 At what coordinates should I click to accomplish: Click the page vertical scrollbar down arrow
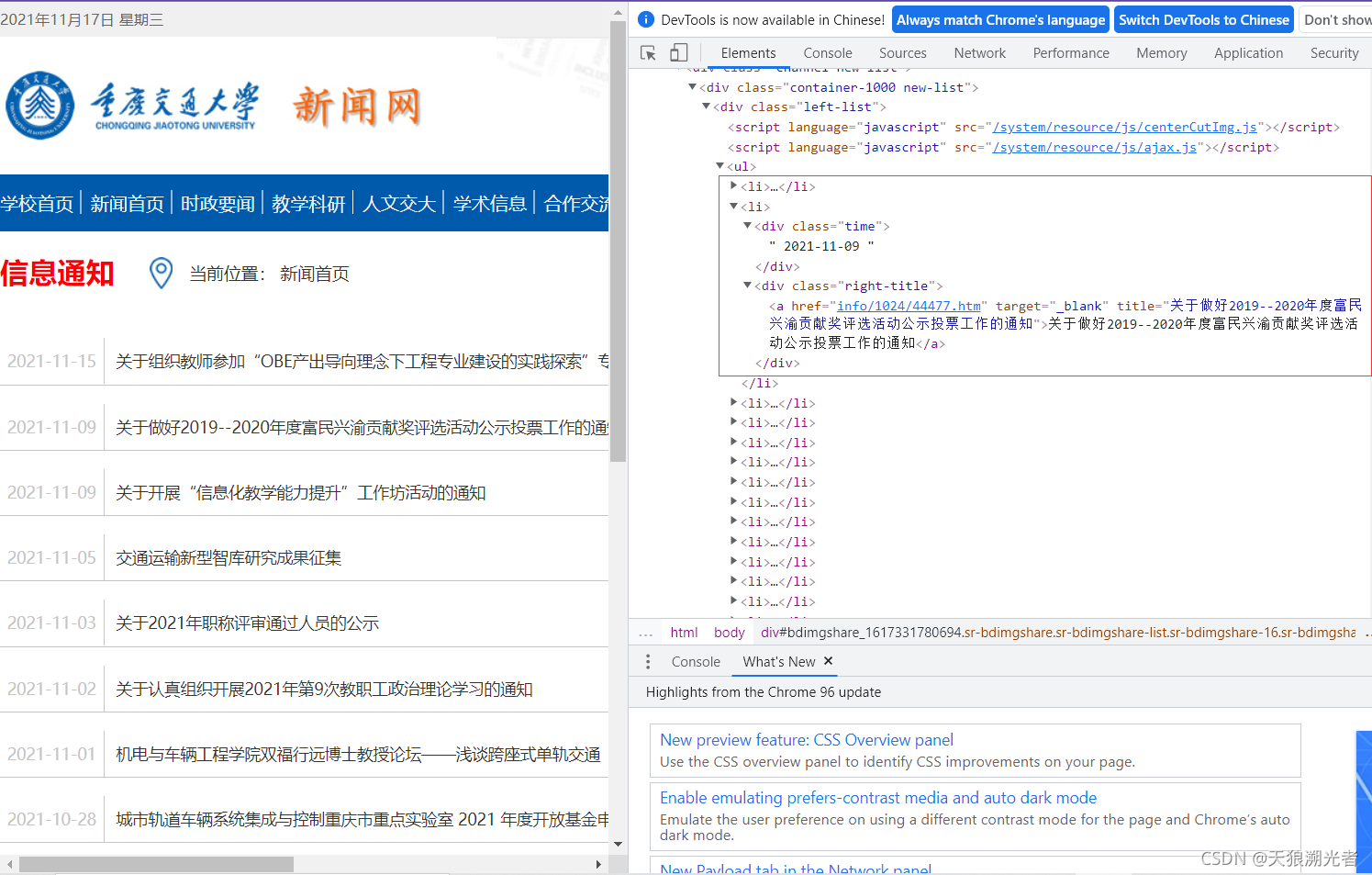click(x=618, y=844)
